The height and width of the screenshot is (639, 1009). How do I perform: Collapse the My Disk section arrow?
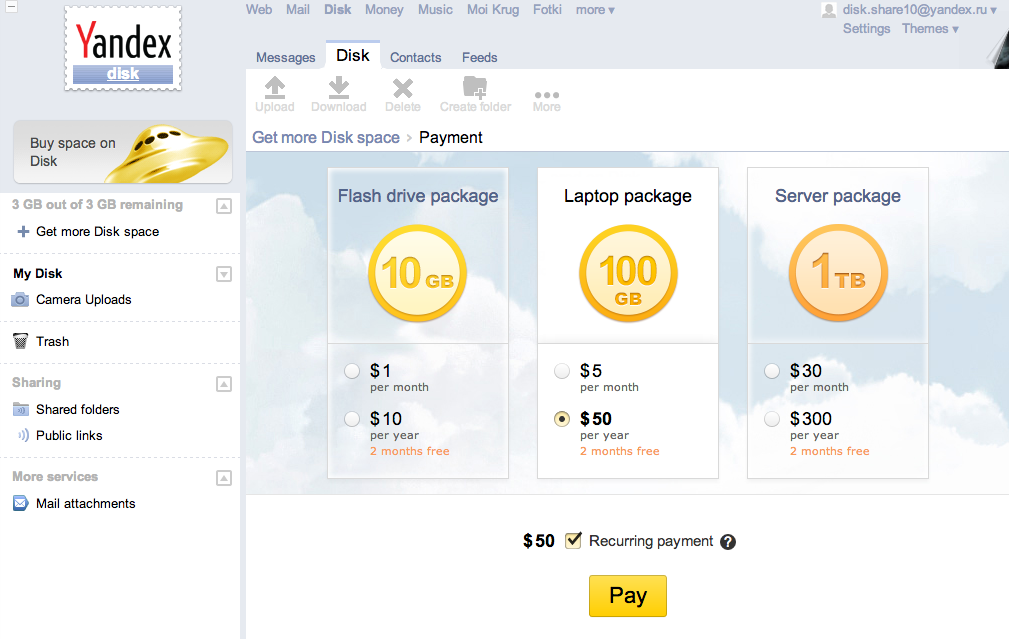(x=224, y=274)
